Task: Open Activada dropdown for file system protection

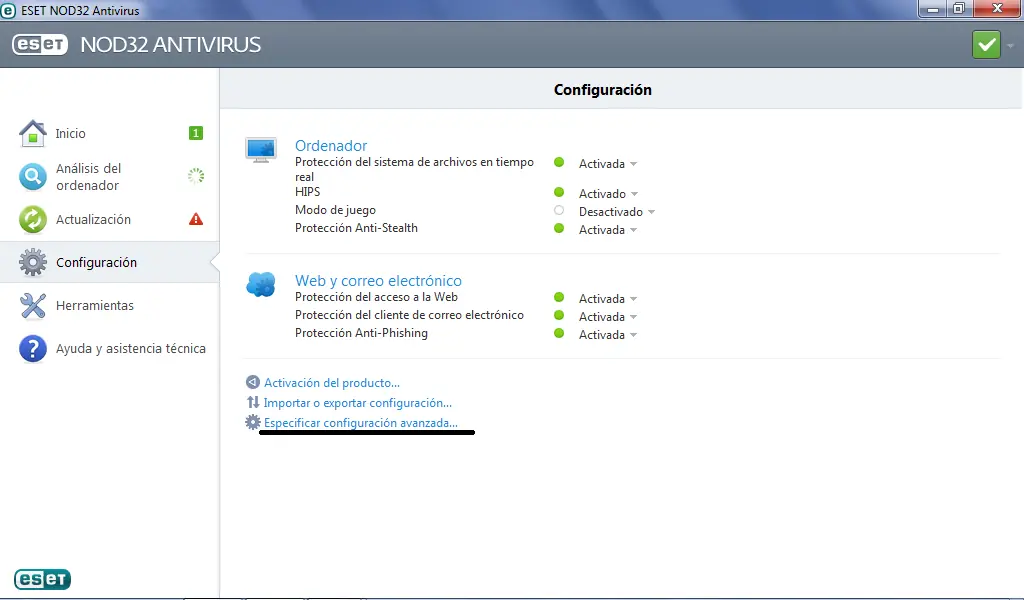Action: tap(608, 164)
